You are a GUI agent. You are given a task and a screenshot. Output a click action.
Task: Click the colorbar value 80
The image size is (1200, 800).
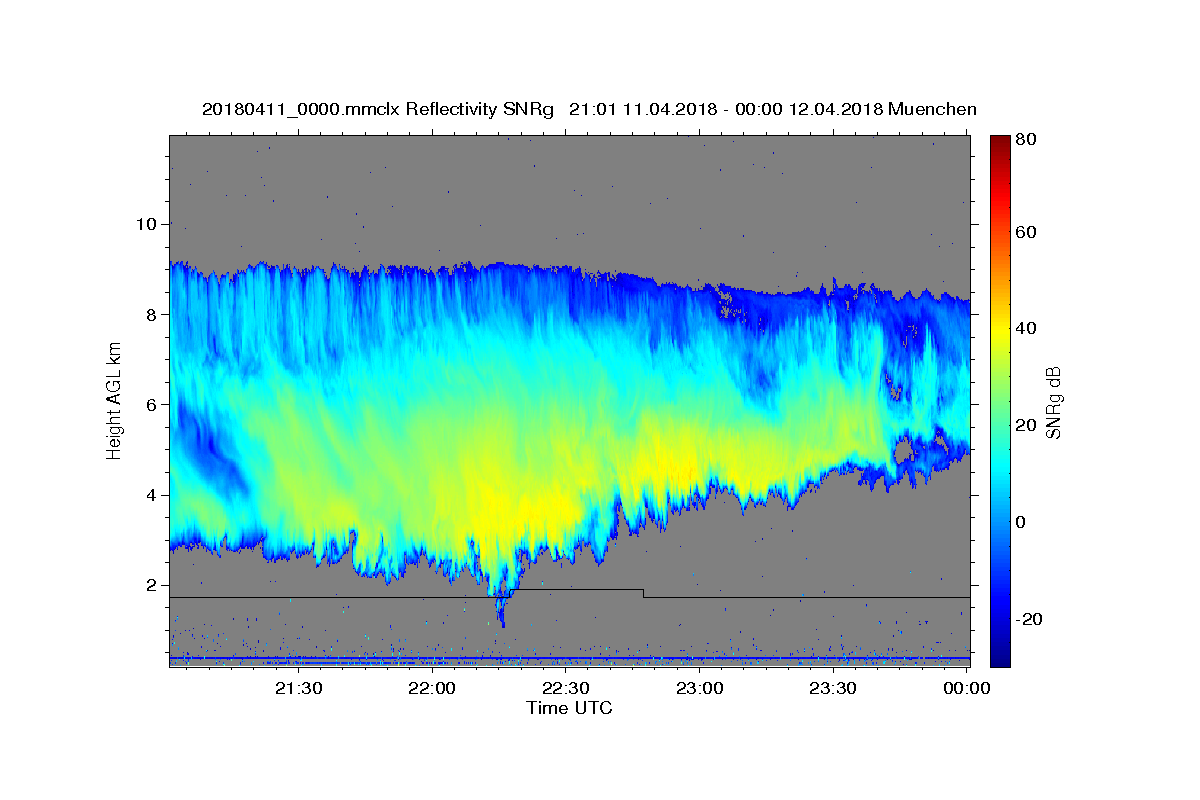(x=1027, y=141)
